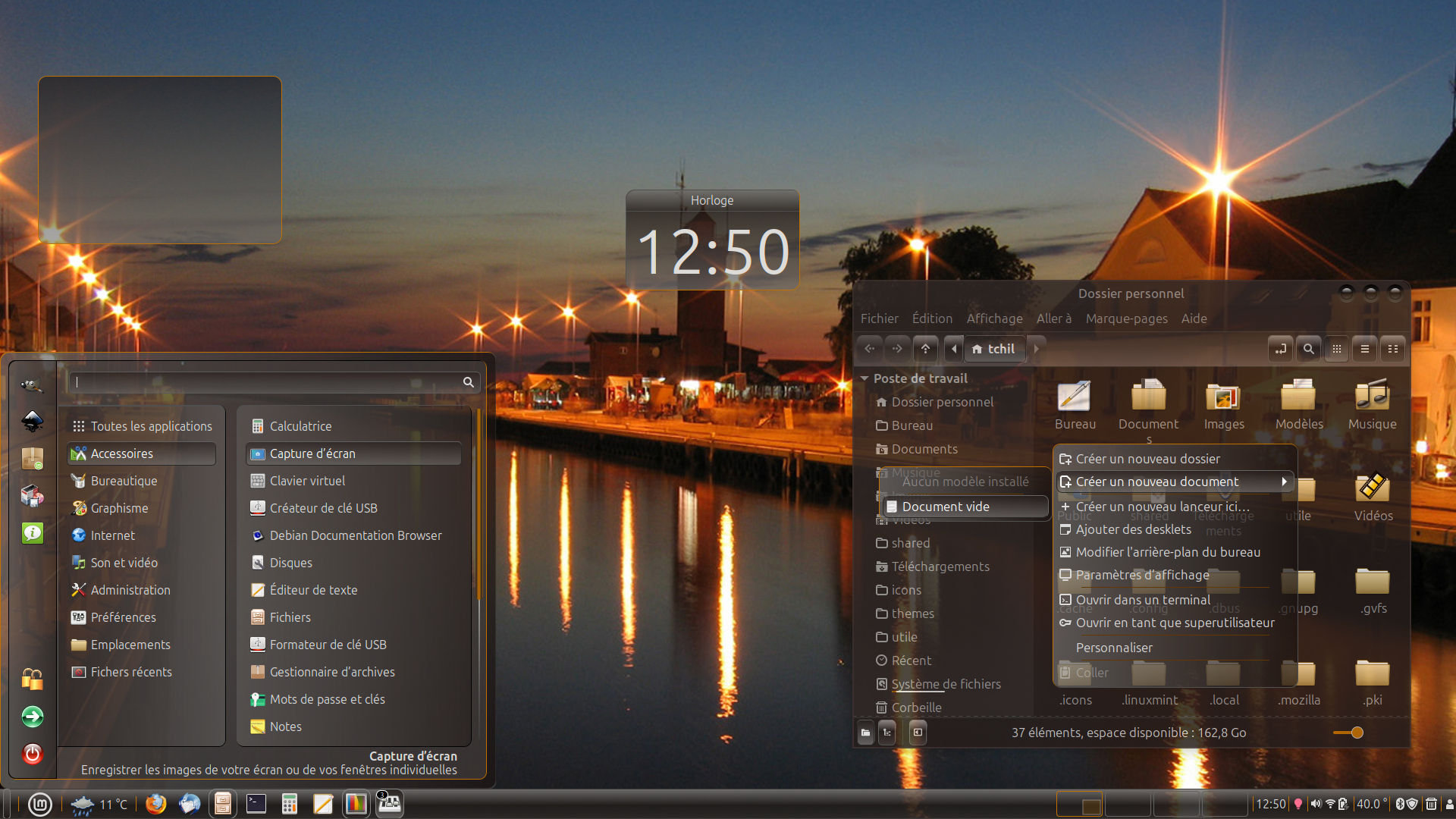This screenshot has width=1456, height=819.
Task: Toggle the location entry button in toolbar
Action: (1281, 349)
